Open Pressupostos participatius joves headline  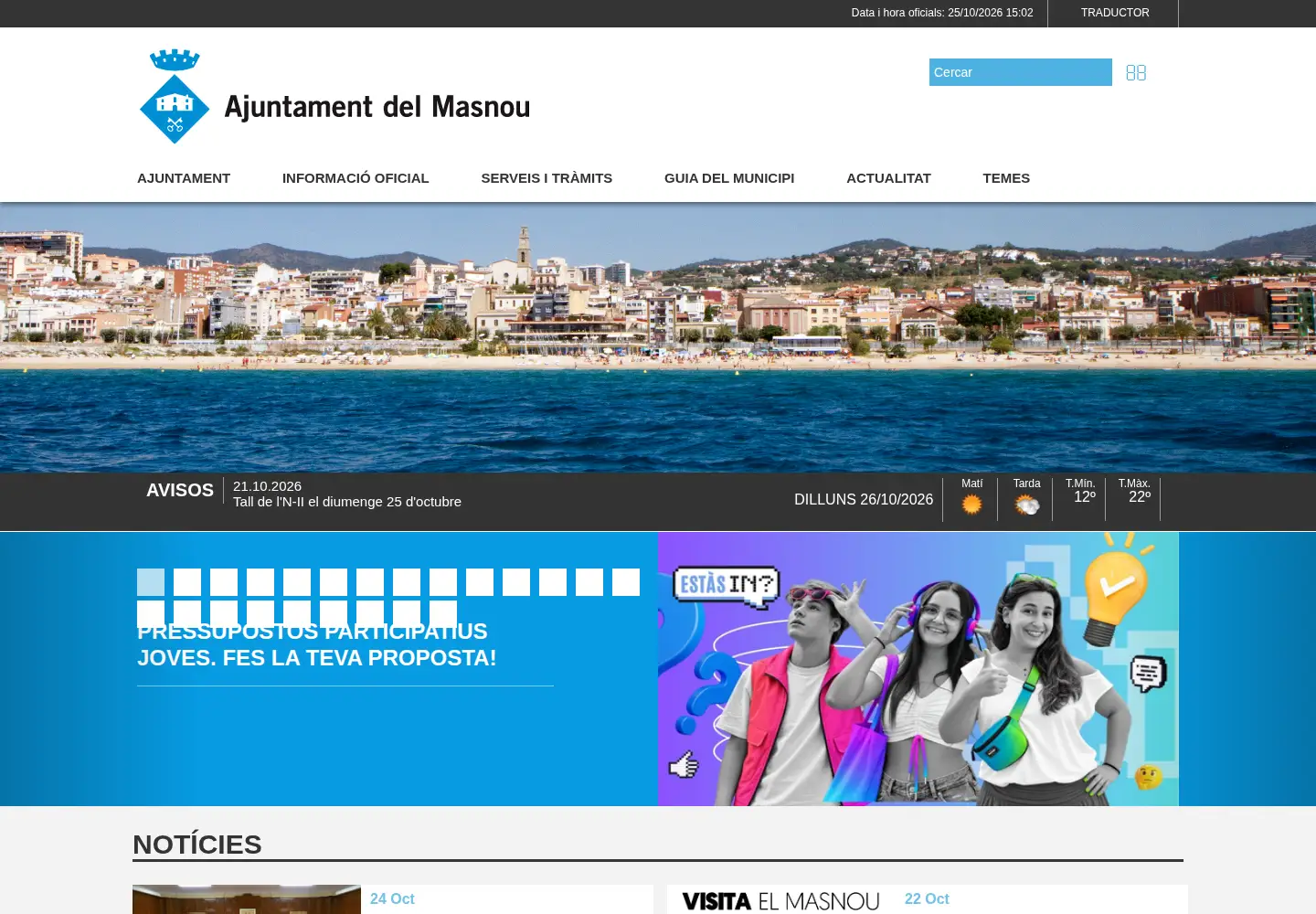click(x=317, y=644)
